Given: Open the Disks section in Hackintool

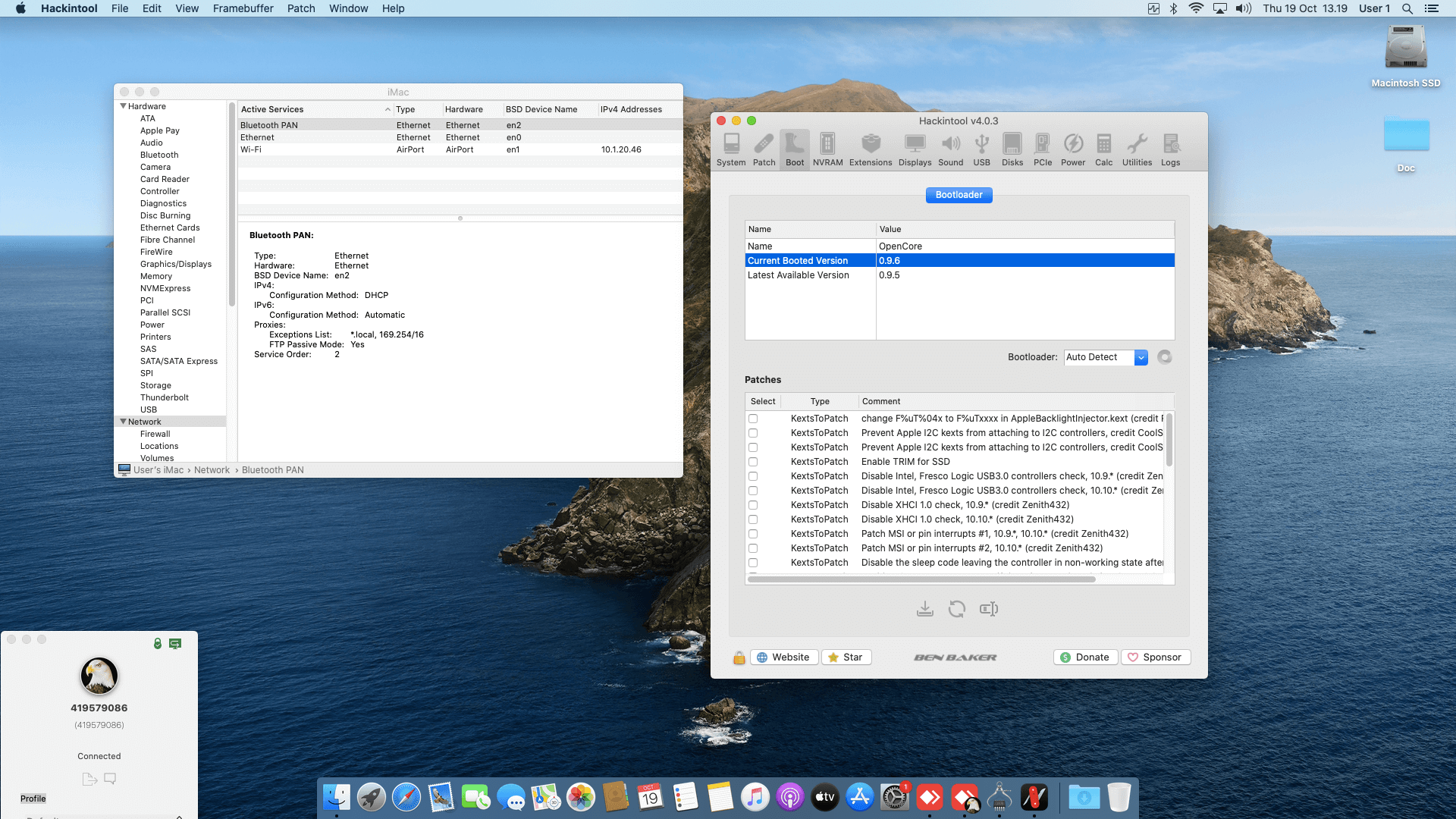Looking at the screenshot, I should (x=1012, y=149).
